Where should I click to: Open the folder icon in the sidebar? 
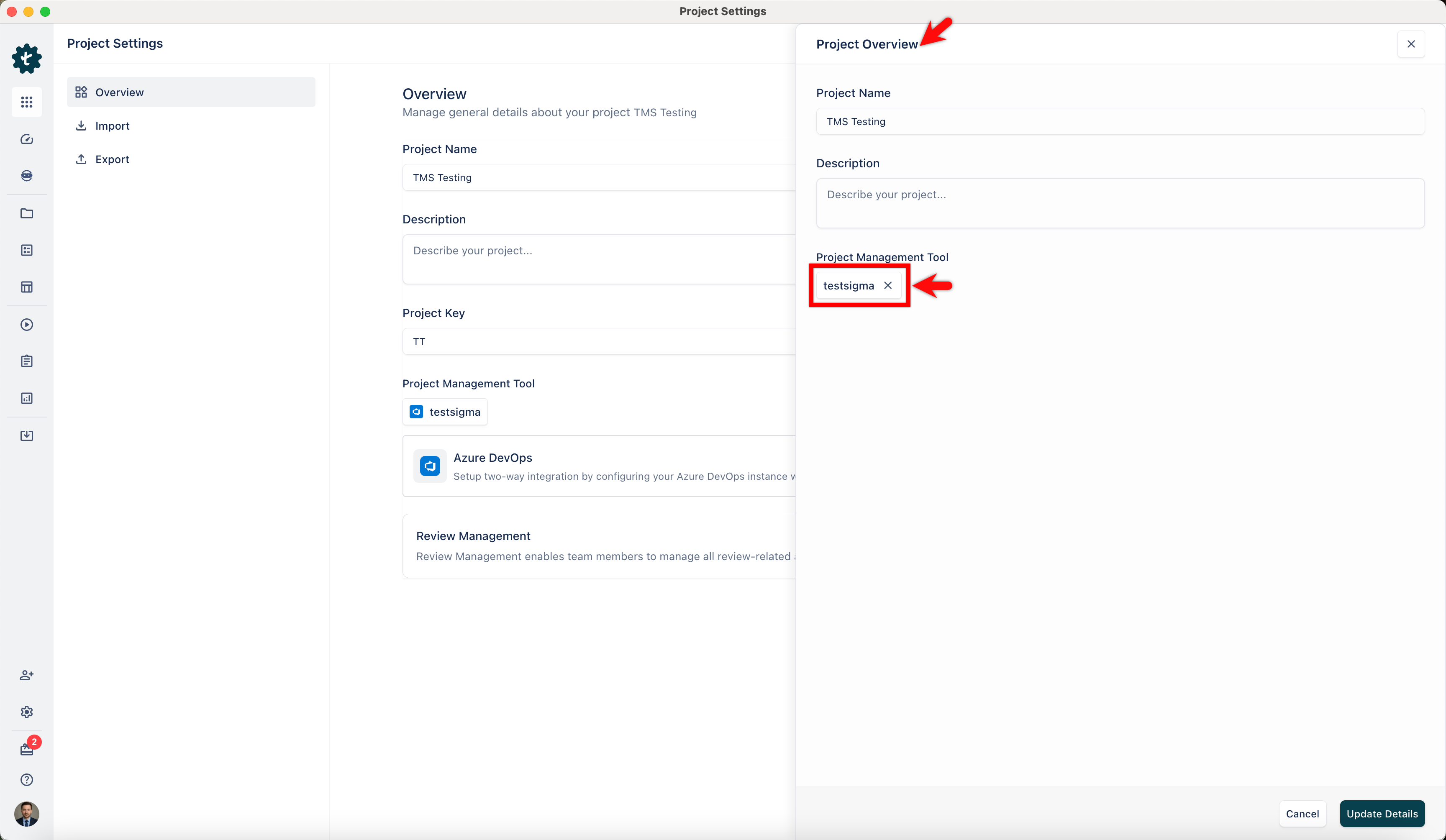[26, 213]
